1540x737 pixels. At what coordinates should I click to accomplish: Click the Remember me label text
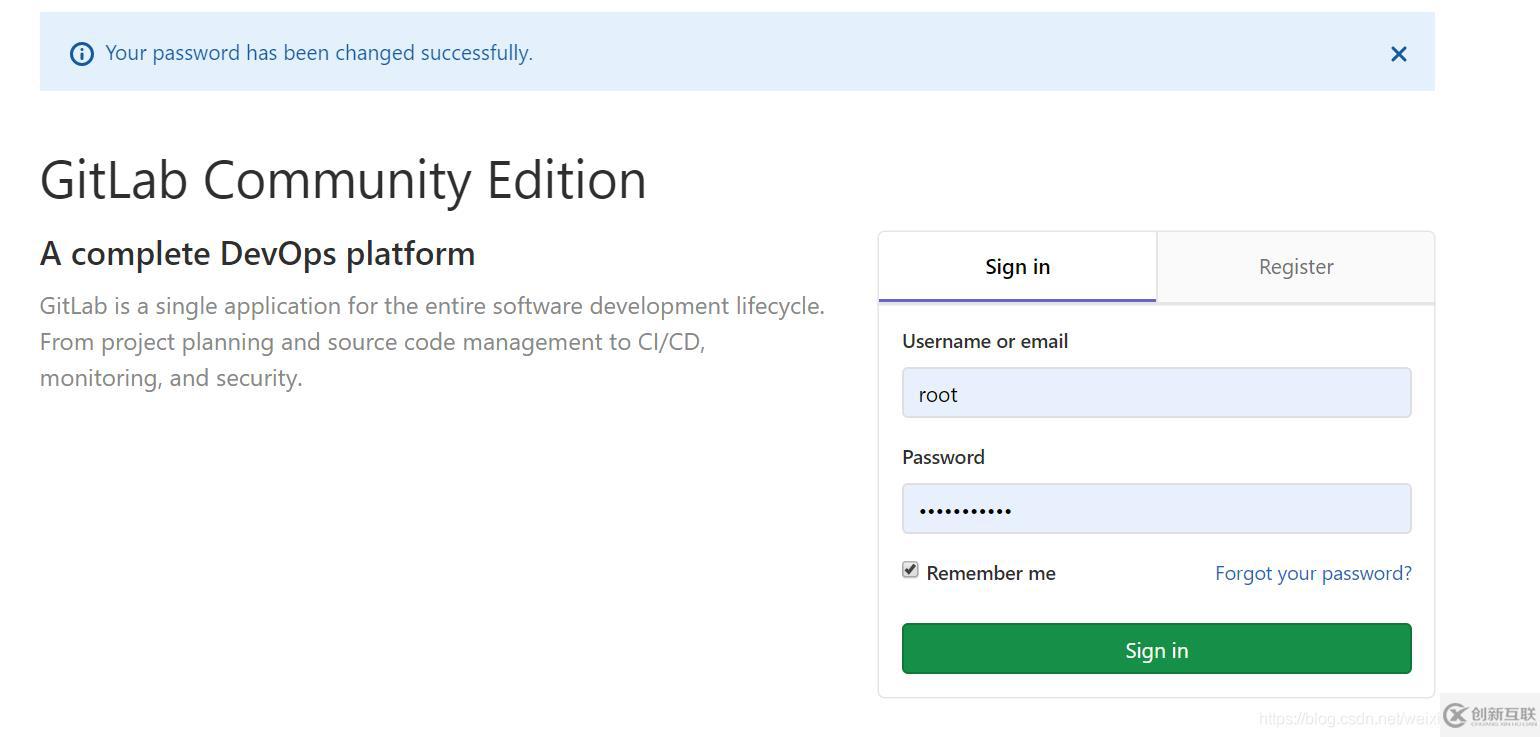click(990, 573)
